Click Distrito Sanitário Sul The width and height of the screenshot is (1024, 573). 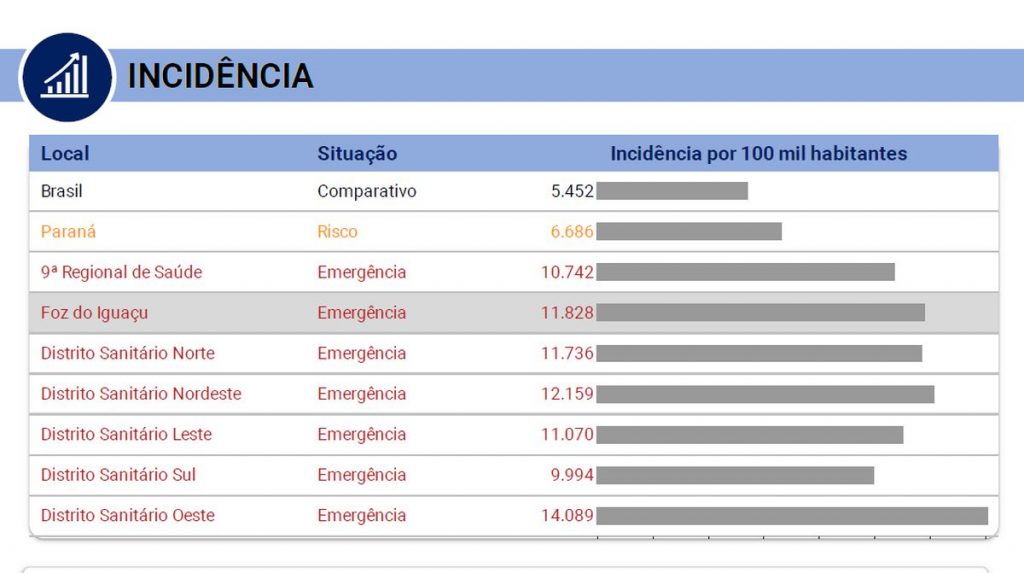click(x=118, y=475)
